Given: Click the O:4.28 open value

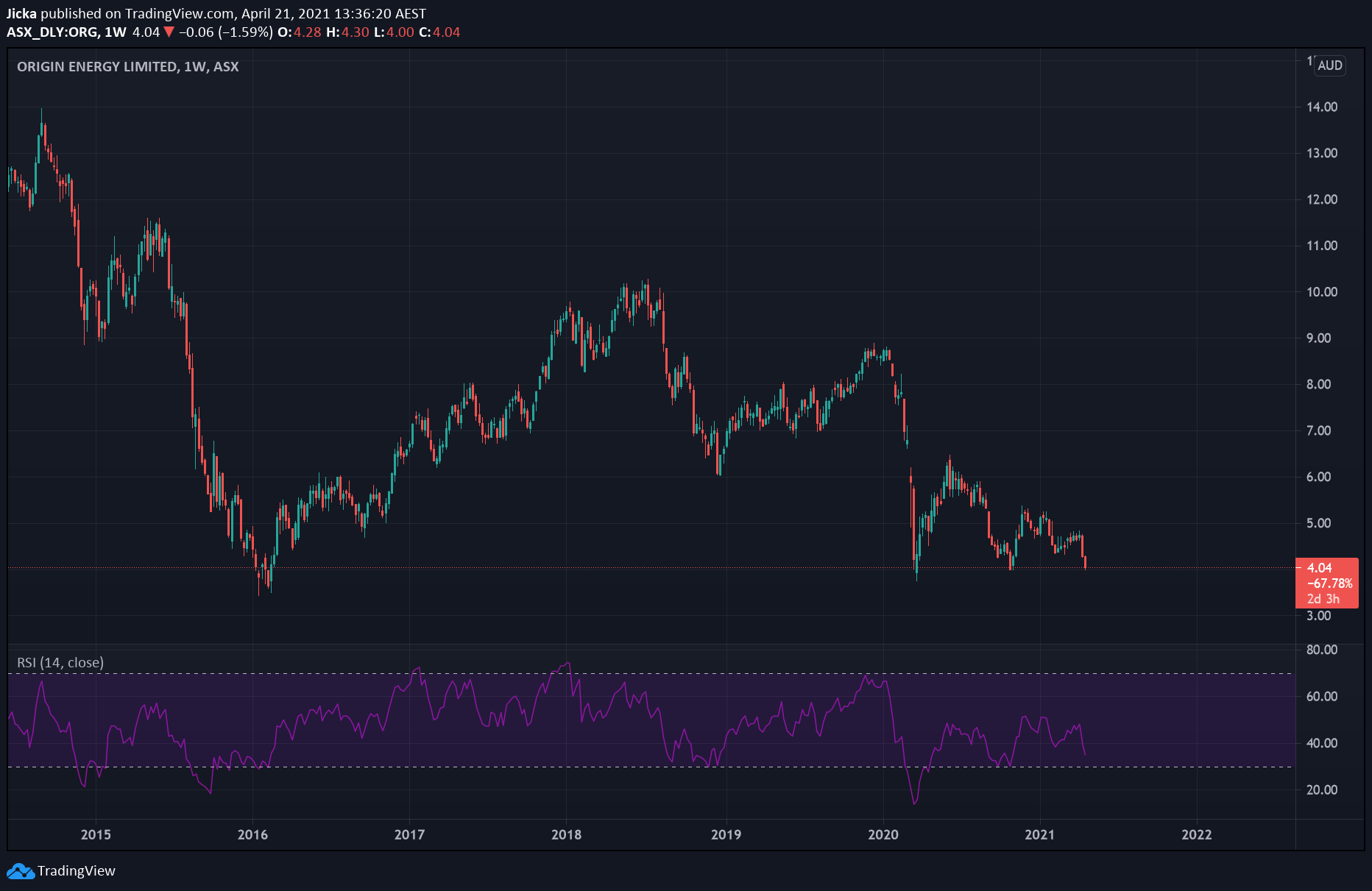Looking at the screenshot, I should point(300,32).
